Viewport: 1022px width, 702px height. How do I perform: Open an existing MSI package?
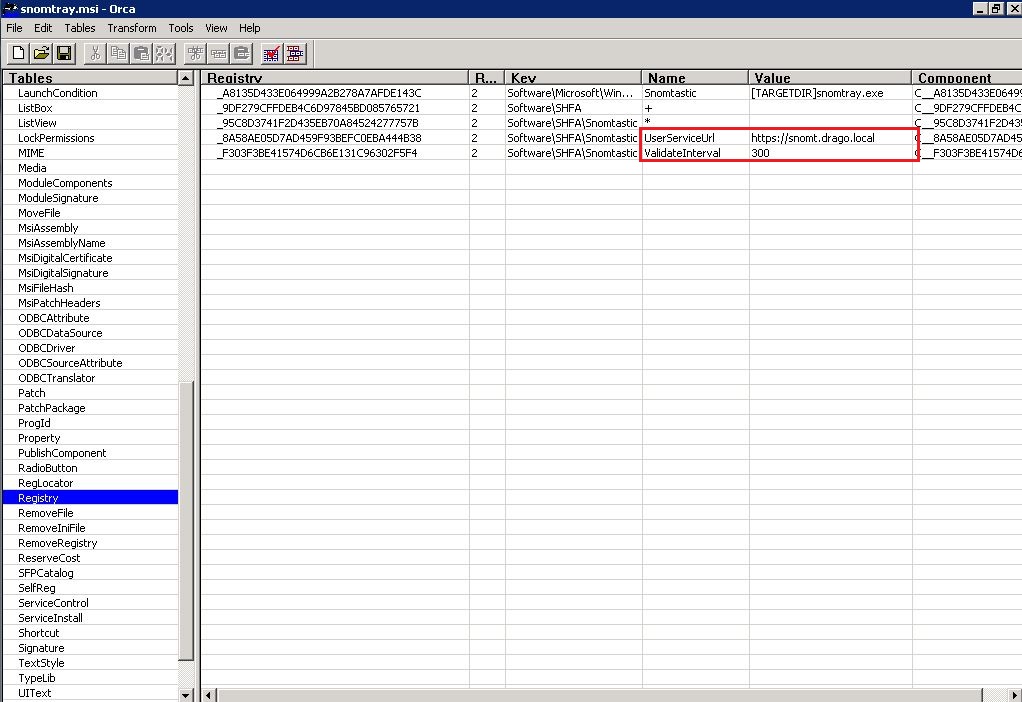point(39,53)
